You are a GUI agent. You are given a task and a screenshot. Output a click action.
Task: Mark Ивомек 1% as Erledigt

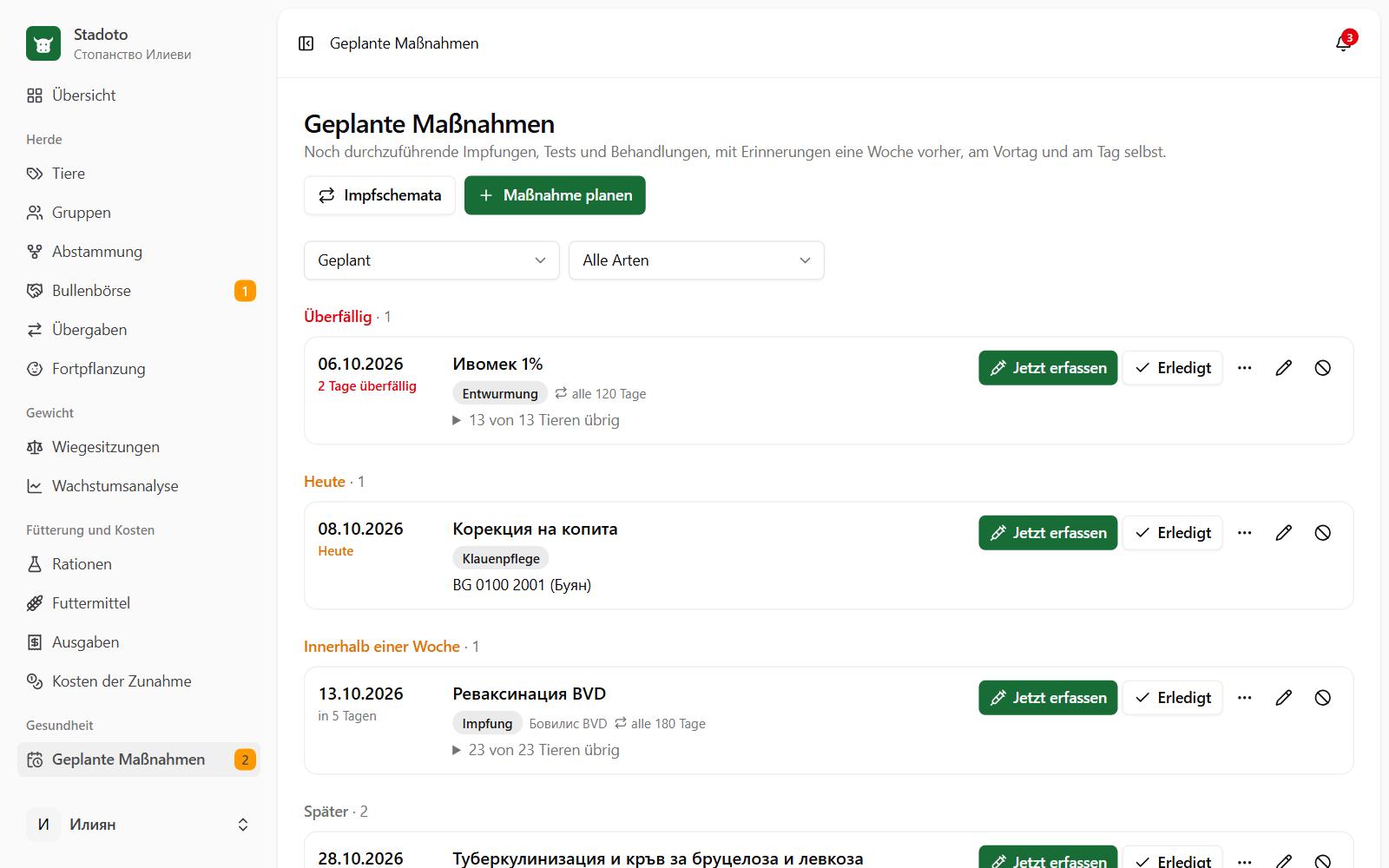[1173, 368]
